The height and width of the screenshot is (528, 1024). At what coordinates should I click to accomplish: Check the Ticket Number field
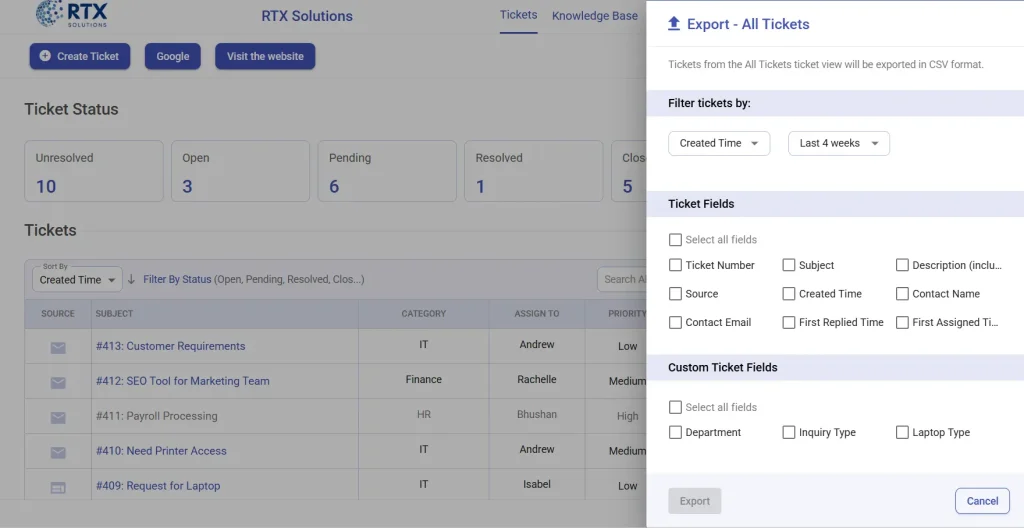675,265
